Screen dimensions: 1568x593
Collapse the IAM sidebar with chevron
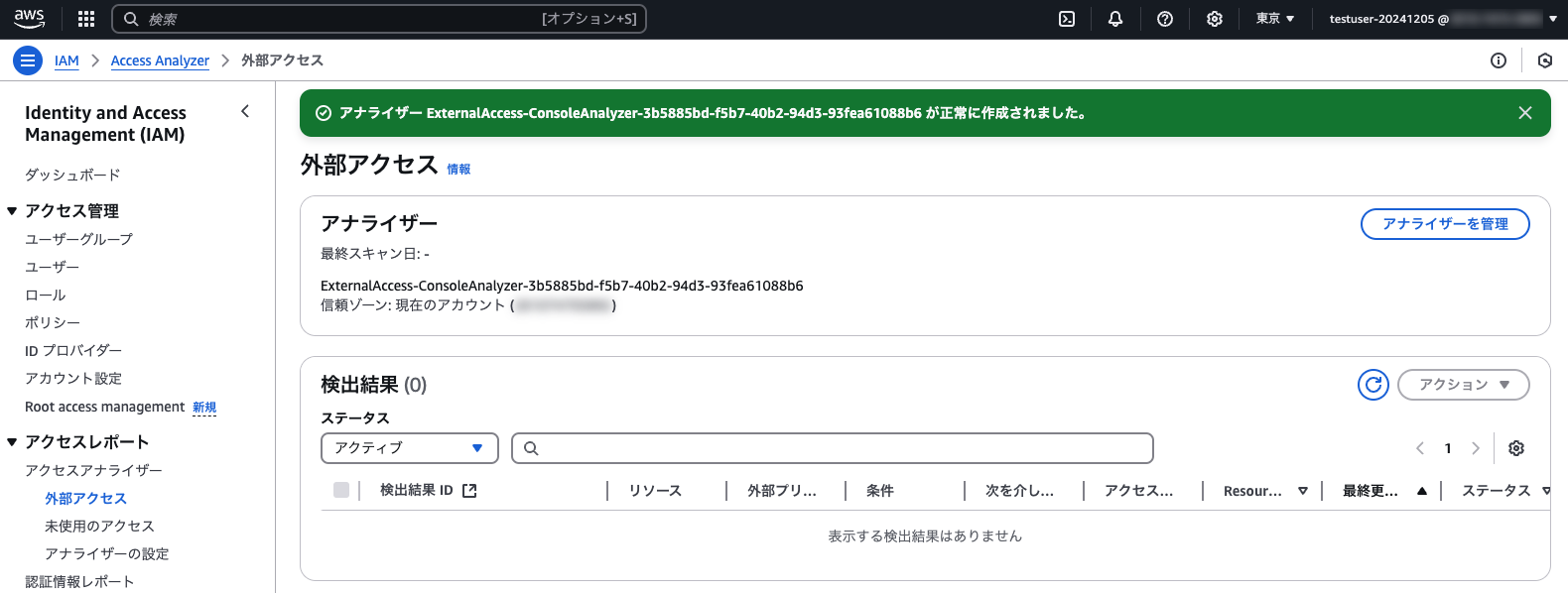245,111
